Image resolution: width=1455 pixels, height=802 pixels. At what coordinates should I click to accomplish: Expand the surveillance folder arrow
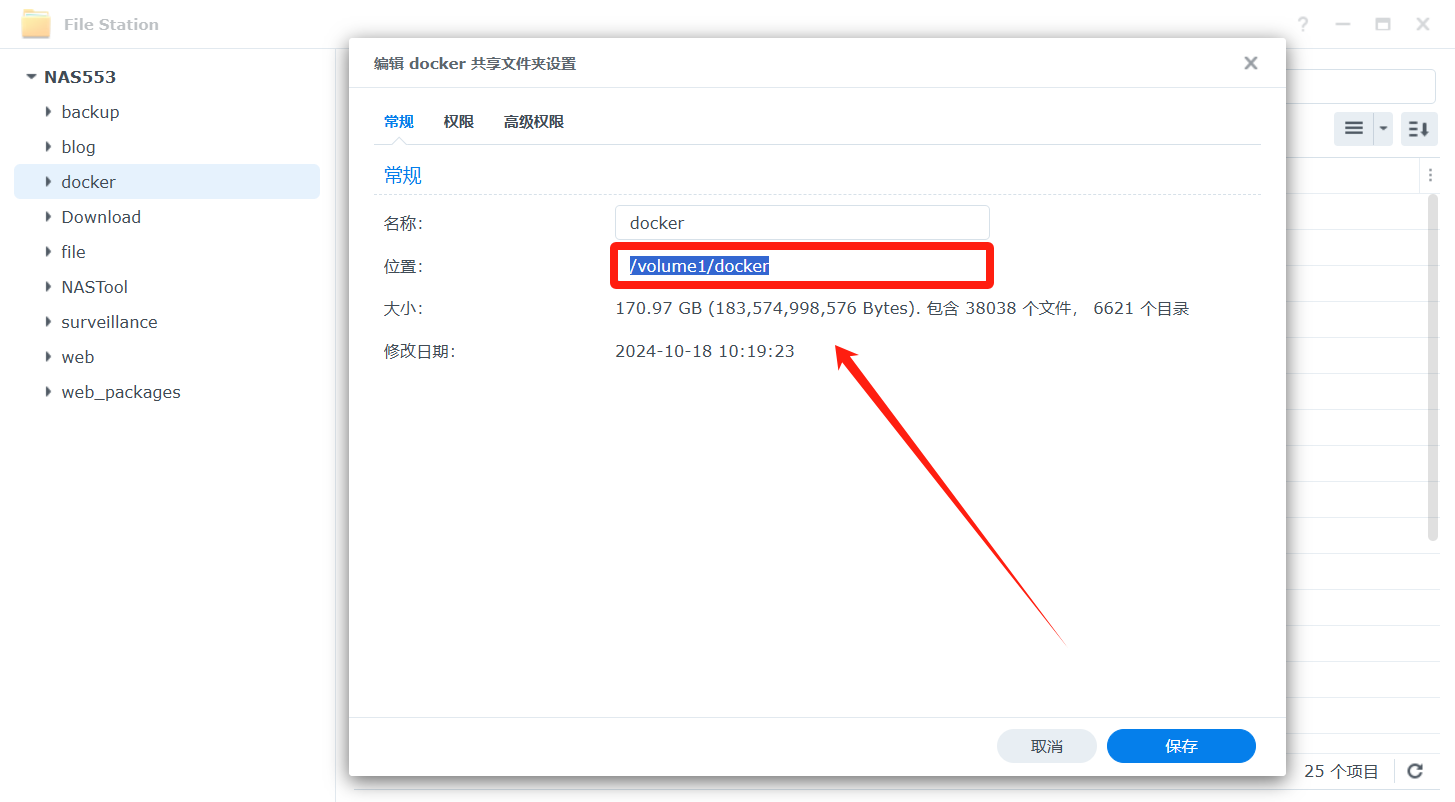coord(48,322)
